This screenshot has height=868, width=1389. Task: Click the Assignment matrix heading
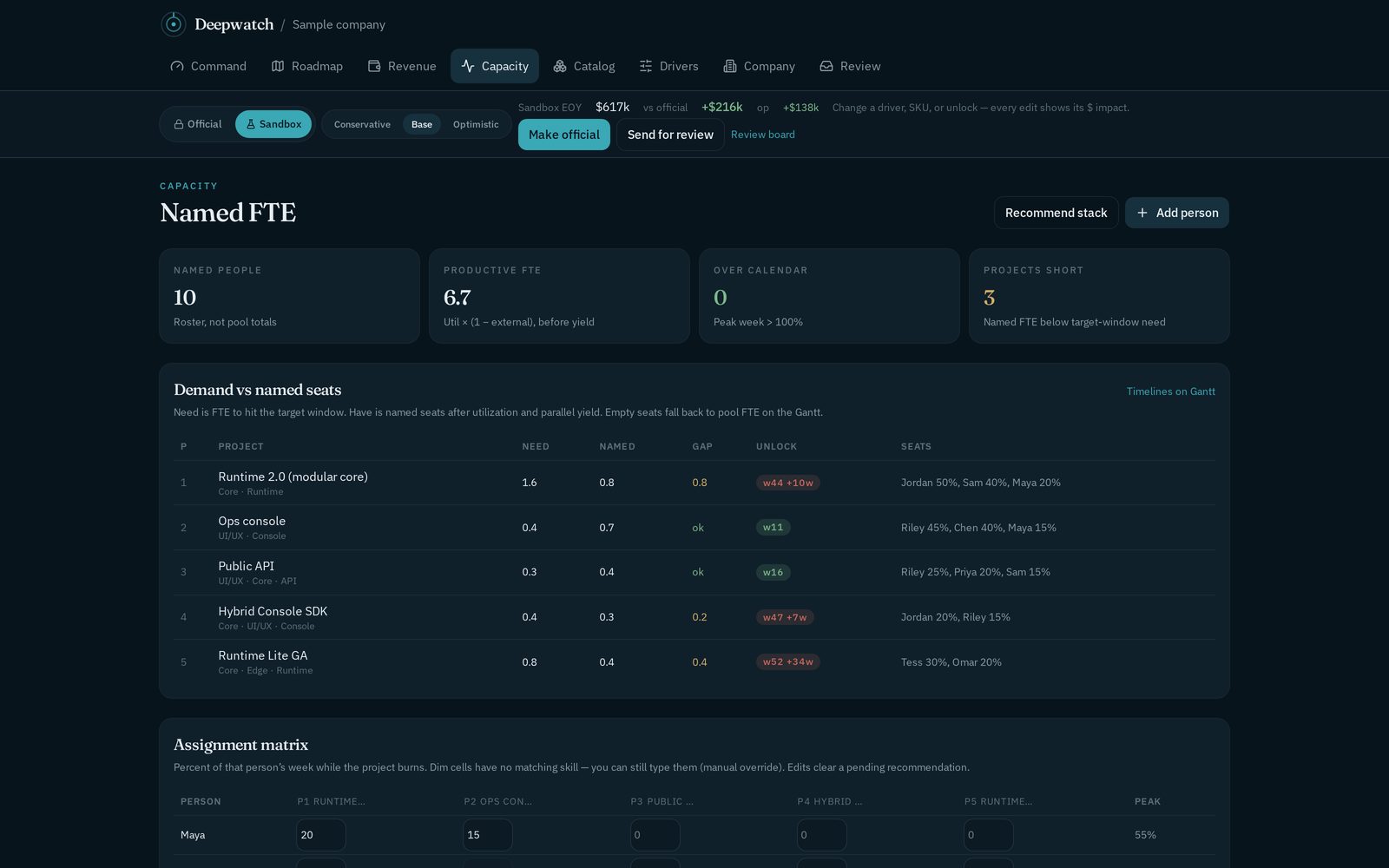pyautogui.click(x=241, y=745)
